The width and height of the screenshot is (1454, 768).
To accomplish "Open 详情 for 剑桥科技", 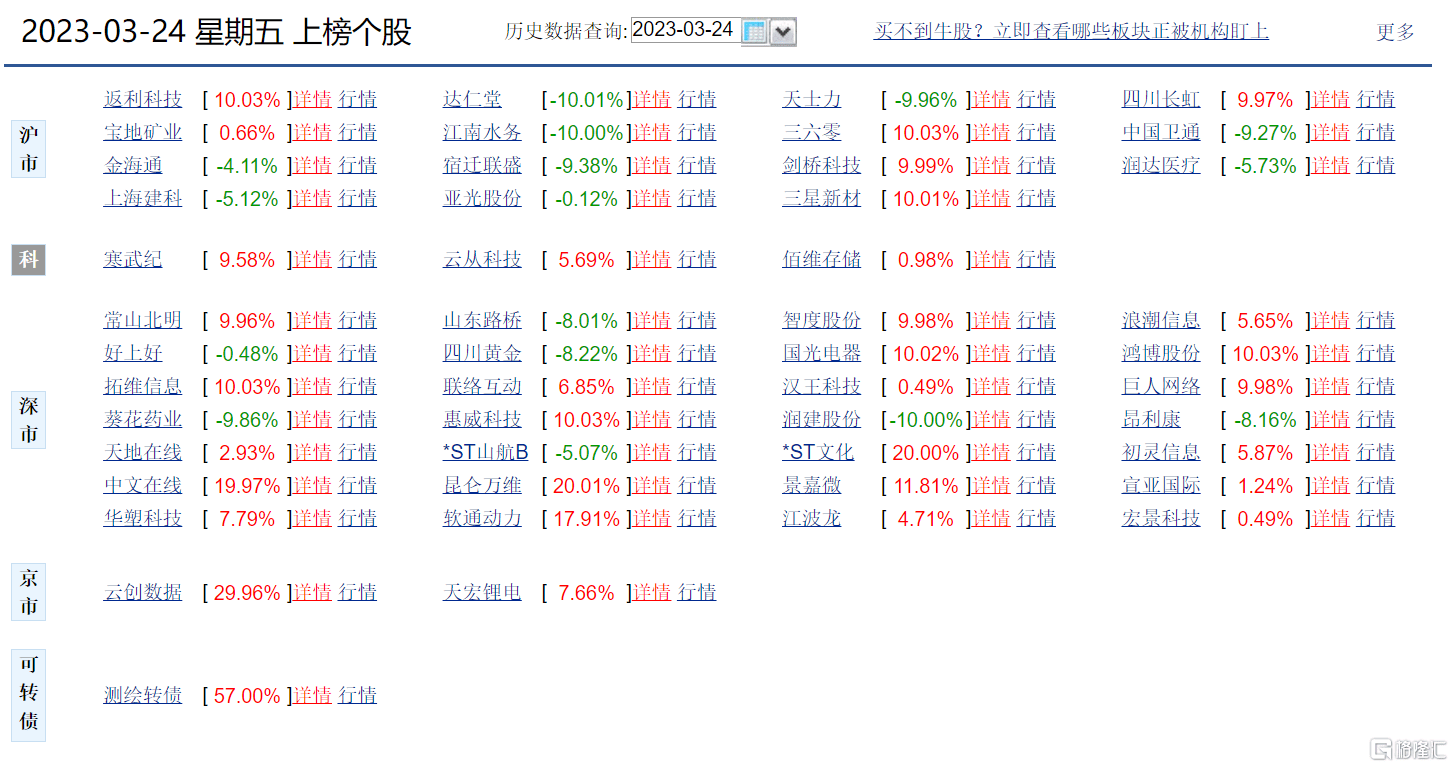I will pyautogui.click(x=991, y=166).
